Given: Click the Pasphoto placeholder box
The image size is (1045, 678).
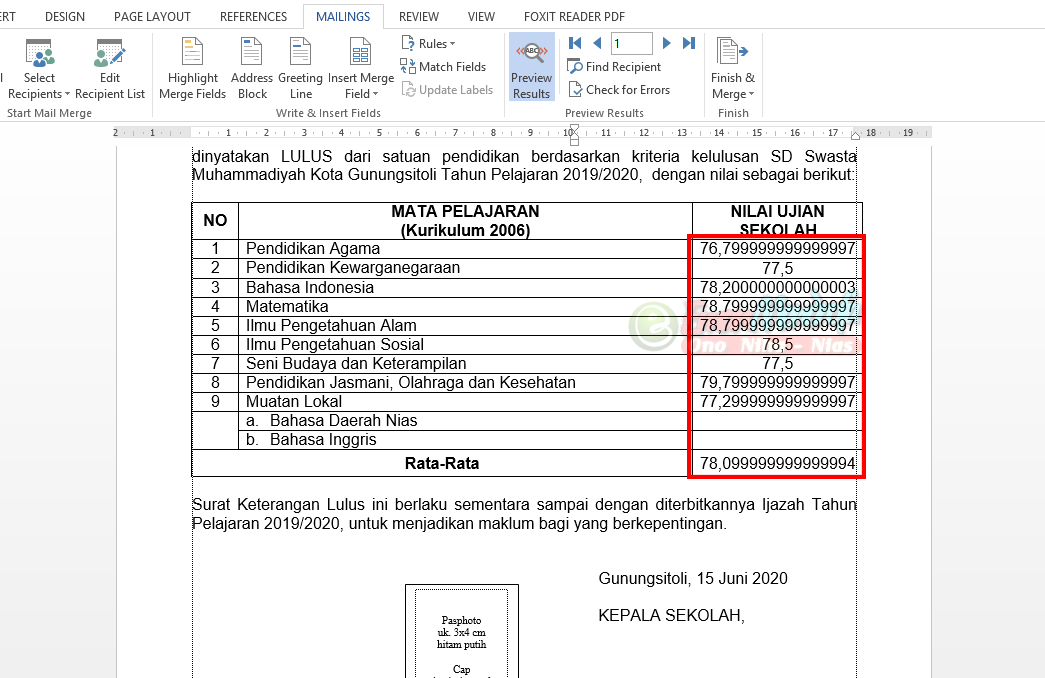Looking at the screenshot, I should (462, 631).
